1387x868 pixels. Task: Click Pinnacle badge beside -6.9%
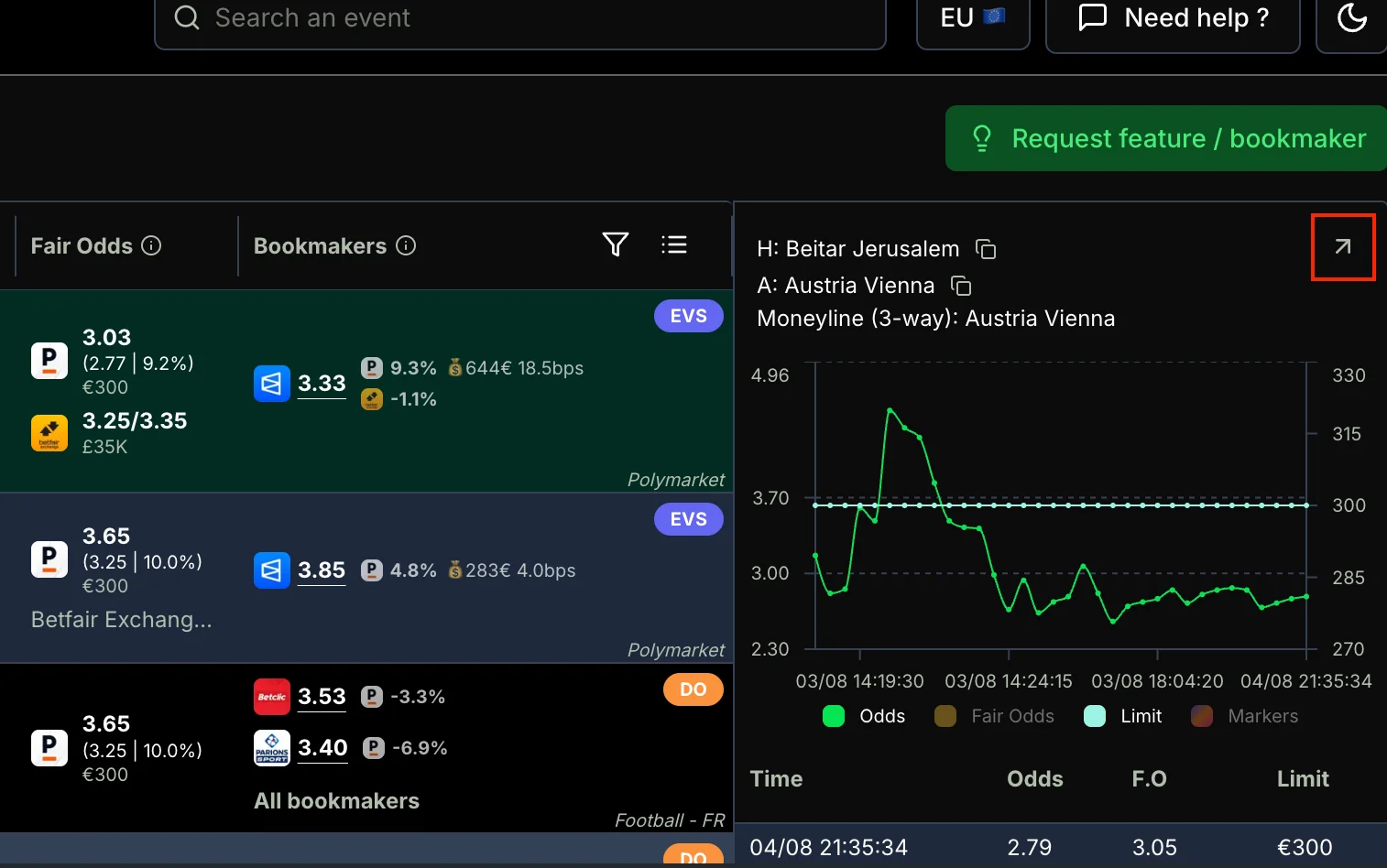pos(374,748)
